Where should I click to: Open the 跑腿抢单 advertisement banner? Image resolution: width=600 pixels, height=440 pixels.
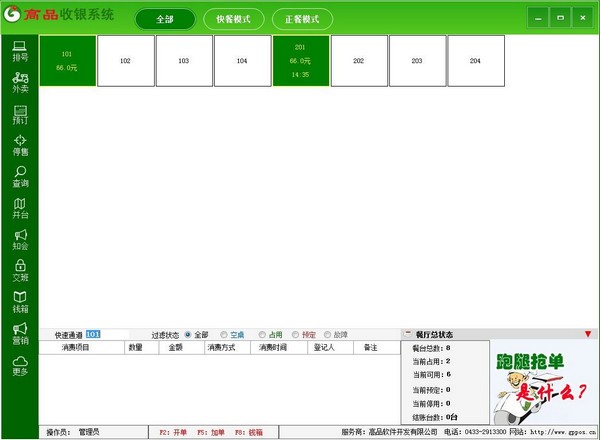tap(540, 381)
